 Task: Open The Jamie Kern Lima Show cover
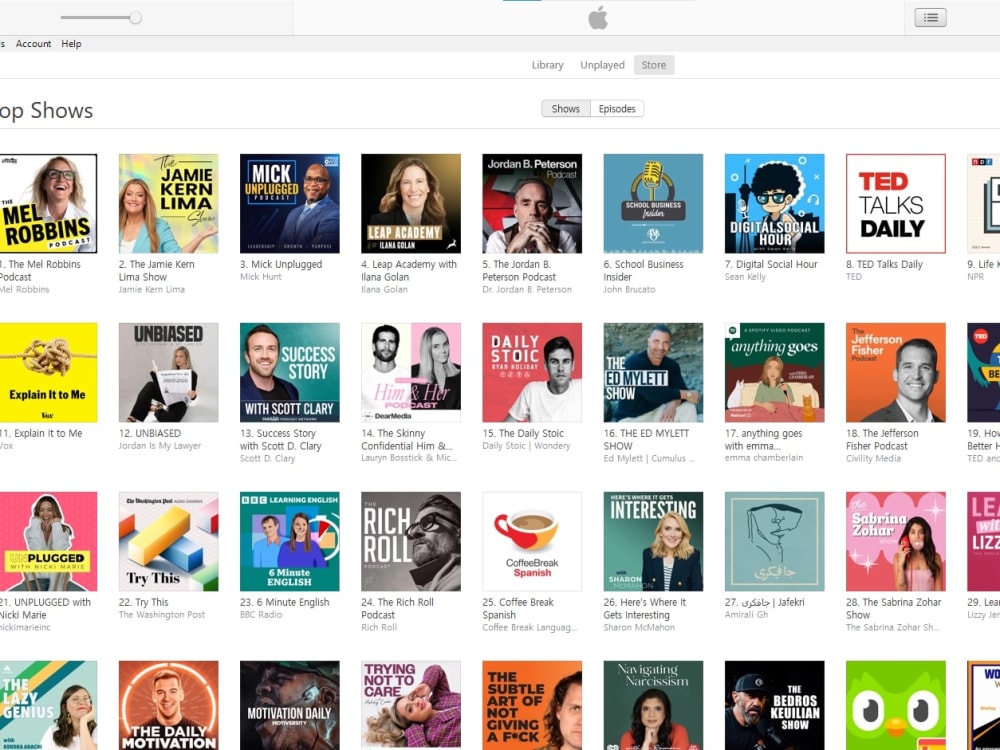pyautogui.click(x=168, y=203)
